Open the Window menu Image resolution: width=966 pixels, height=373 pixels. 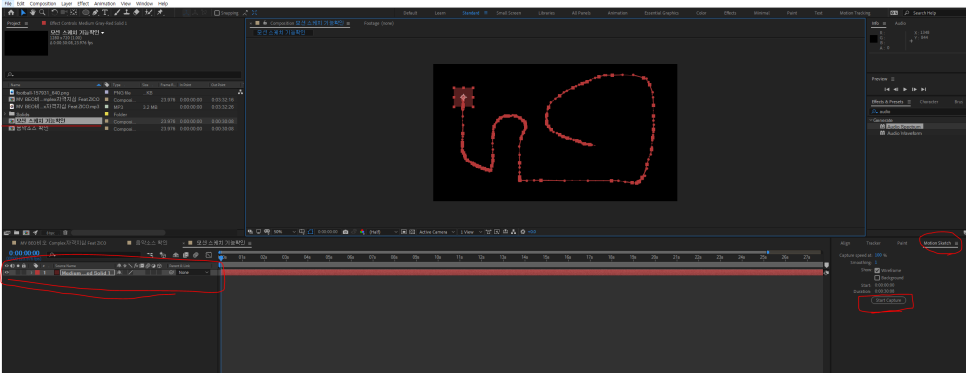144,3
